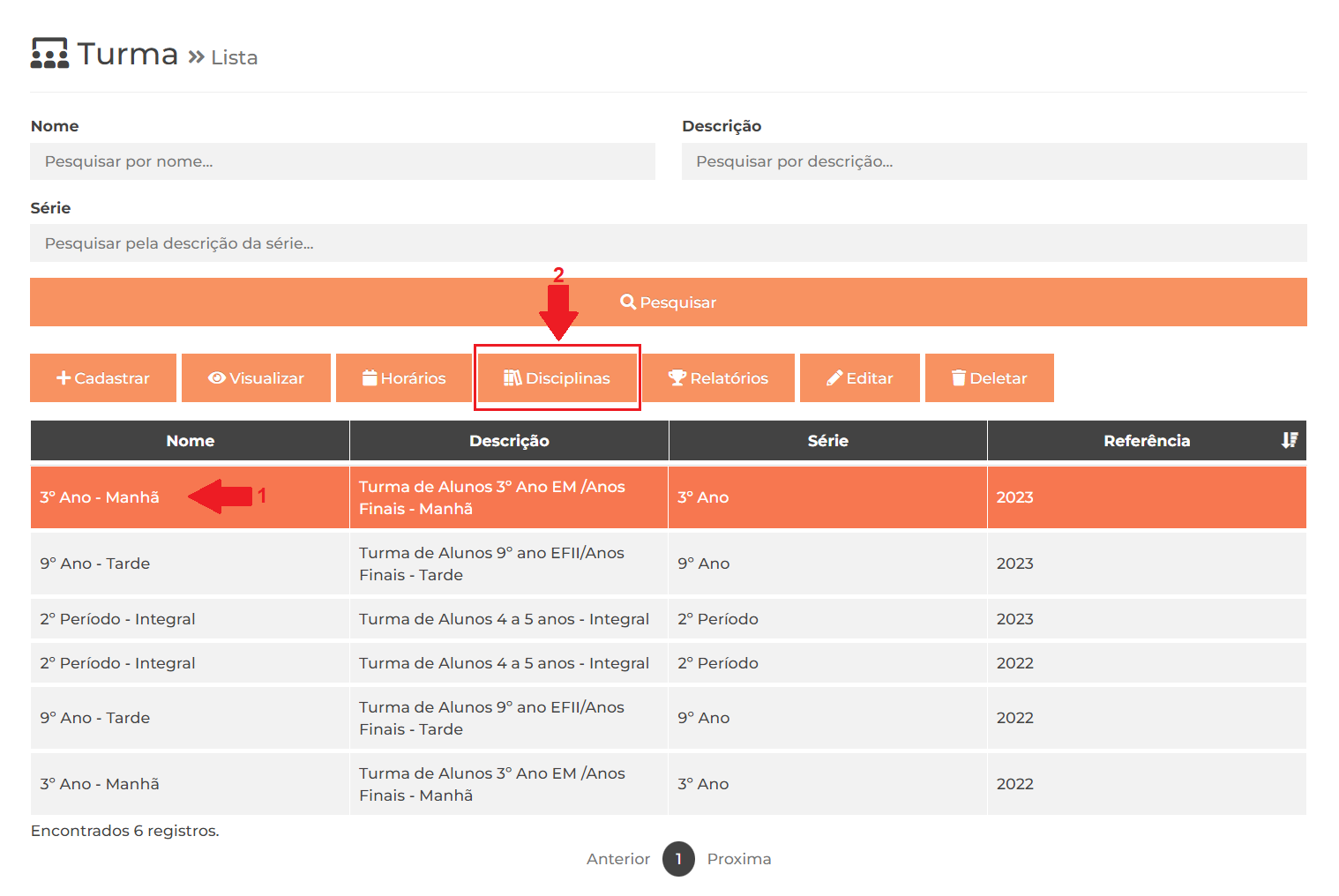
Task: Sort by Referência using the sort arrow icon
Action: [1290, 440]
